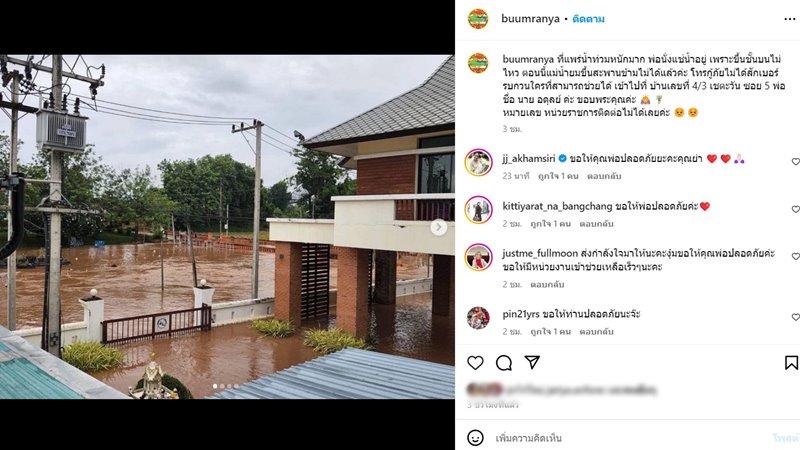
Task: Open buumranya username in header
Action: point(530,19)
